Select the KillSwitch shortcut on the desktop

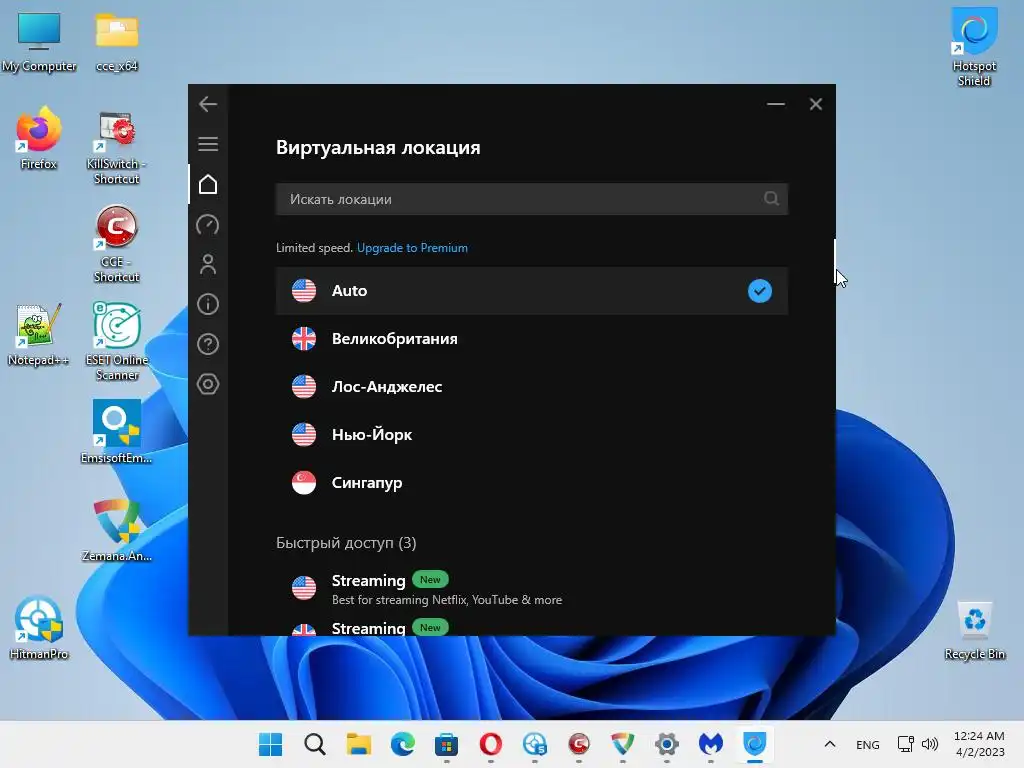tap(116, 147)
